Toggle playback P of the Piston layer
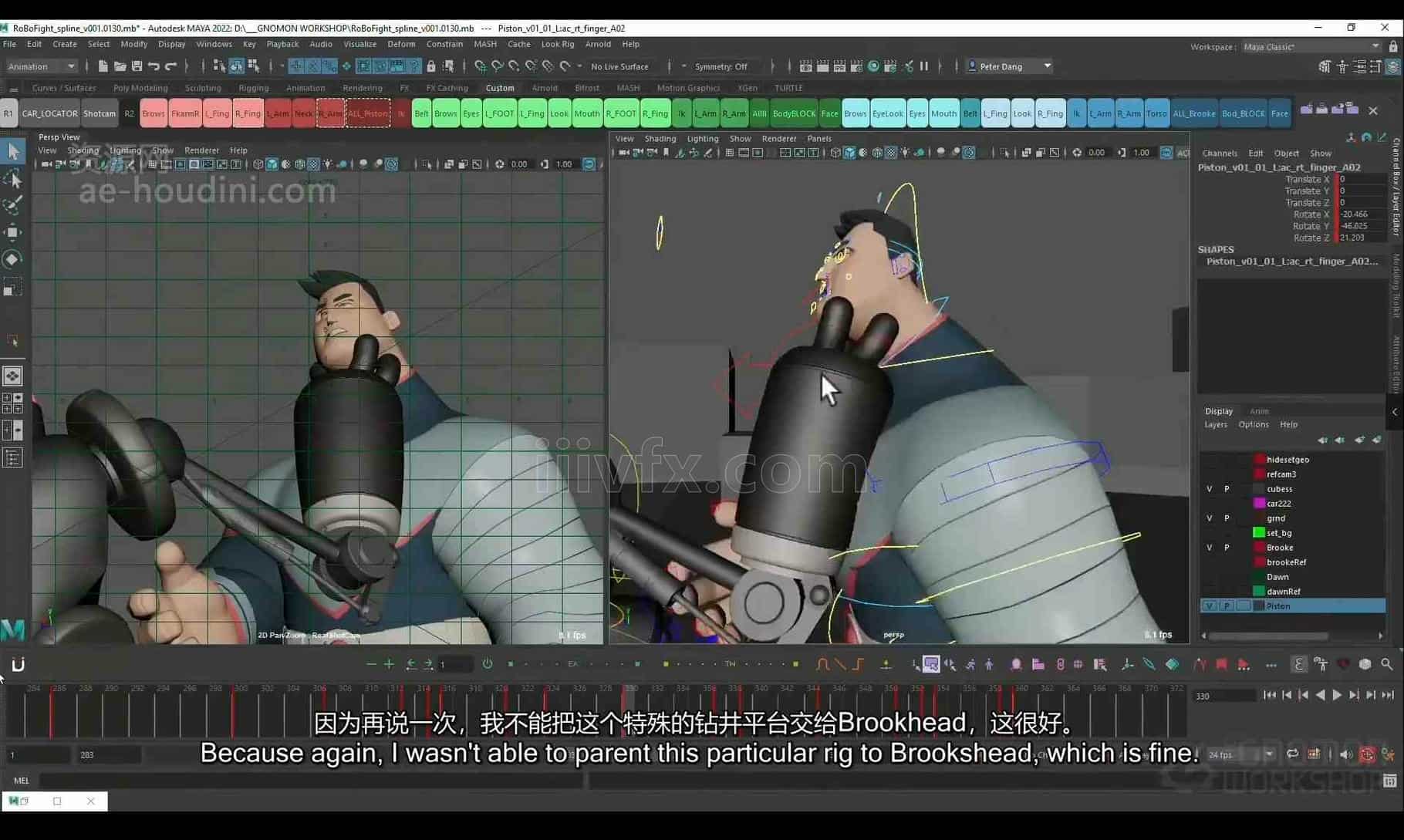Viewport: 1404px width, 840px height. click(x=1227, y=606)
